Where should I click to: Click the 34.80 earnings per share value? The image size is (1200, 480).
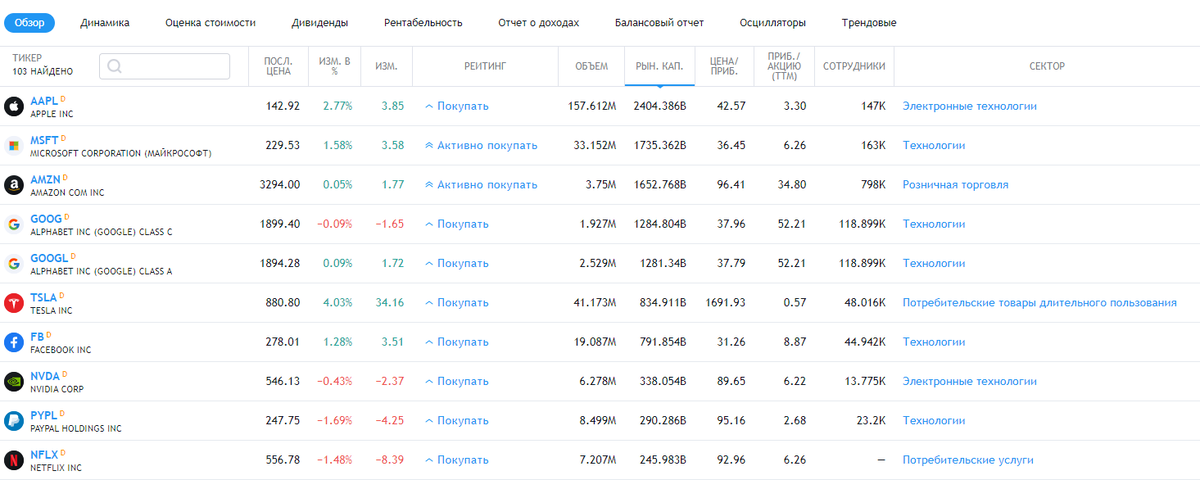(x=791, y=185)
